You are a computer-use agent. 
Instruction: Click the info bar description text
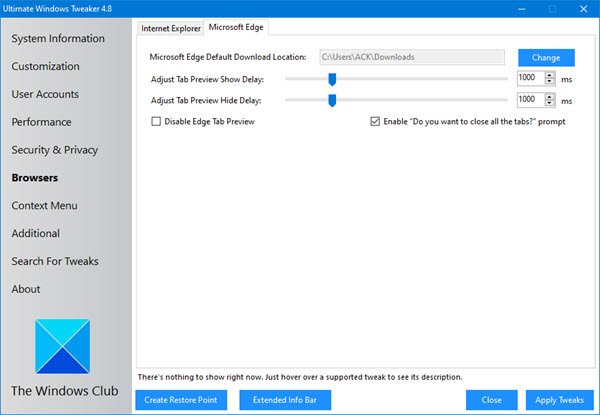(300, 377)
